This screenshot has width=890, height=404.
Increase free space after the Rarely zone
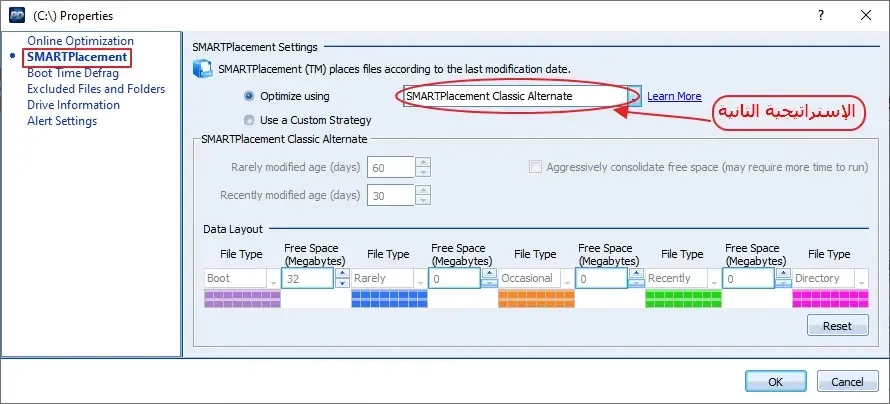[x=489, y=273]
